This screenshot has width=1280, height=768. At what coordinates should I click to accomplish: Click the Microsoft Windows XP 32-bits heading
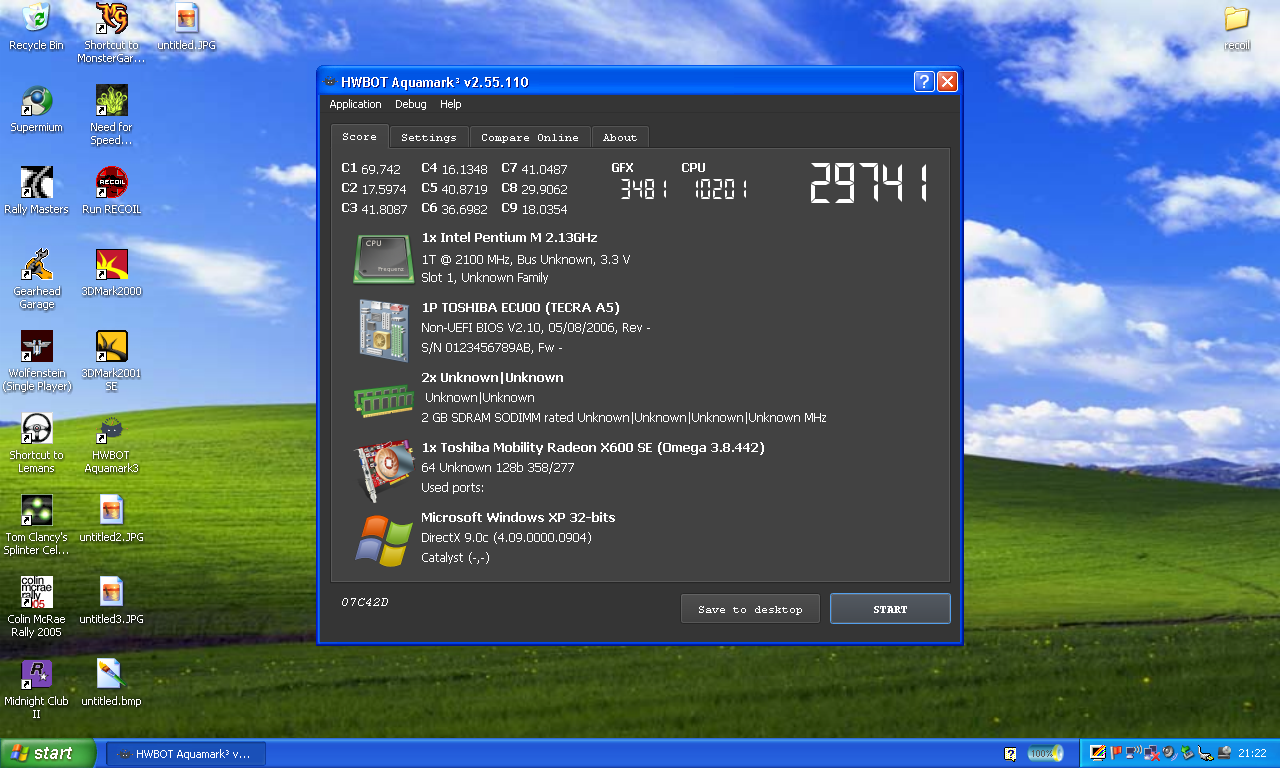point(518,518)
